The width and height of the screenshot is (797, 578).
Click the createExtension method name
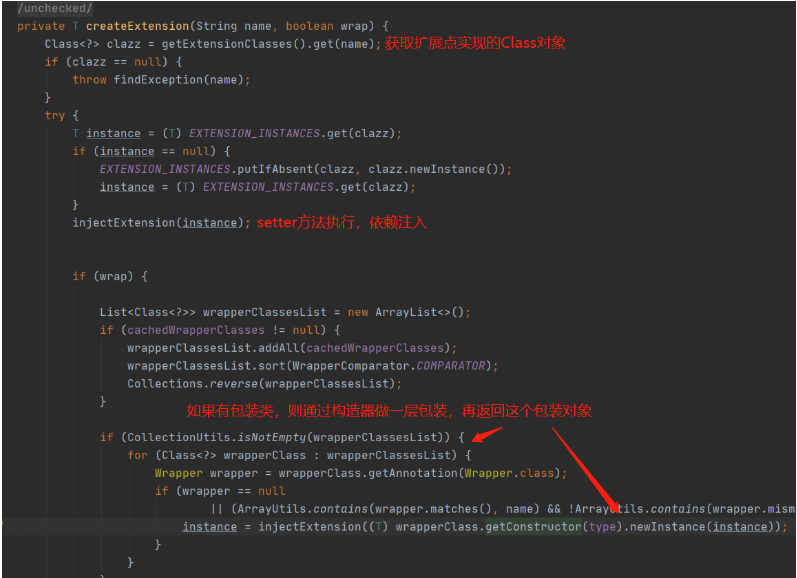coord(137,26)
